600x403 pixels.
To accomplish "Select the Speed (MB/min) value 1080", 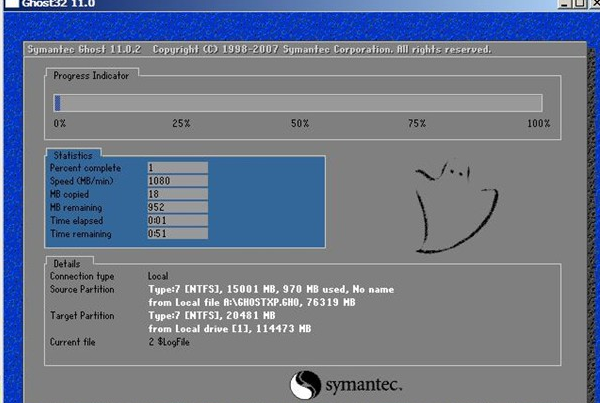I will point(178,181).
